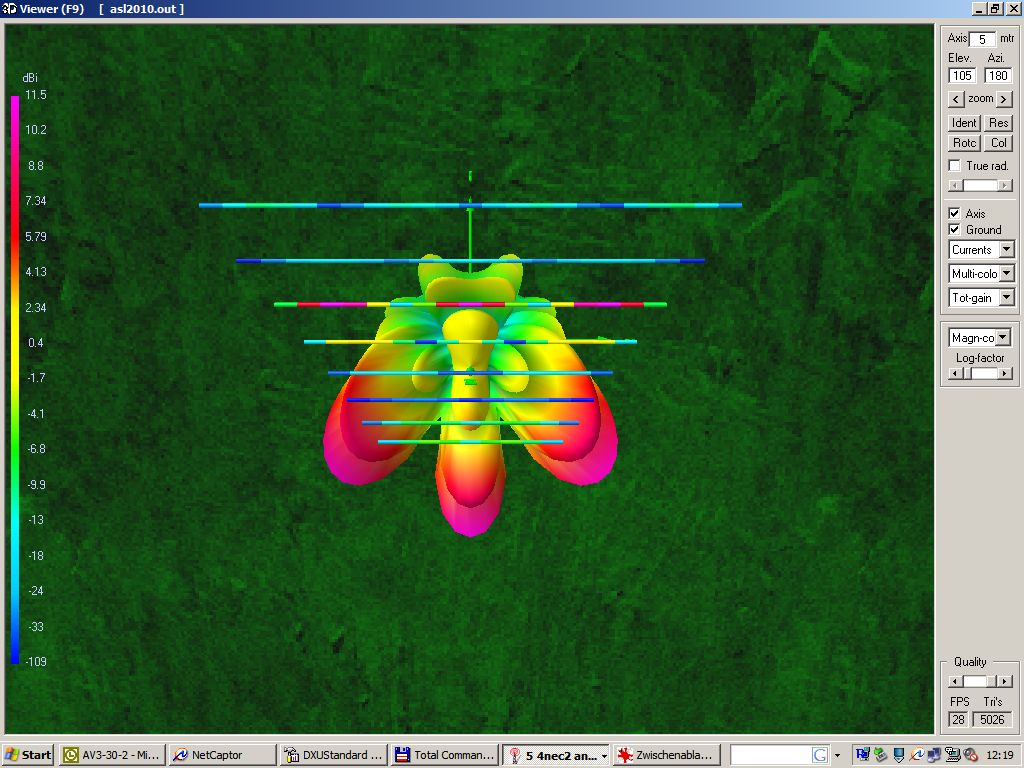Click the Quality slider left arrow
The image size is (1024, 768).
tap(955, 681)
